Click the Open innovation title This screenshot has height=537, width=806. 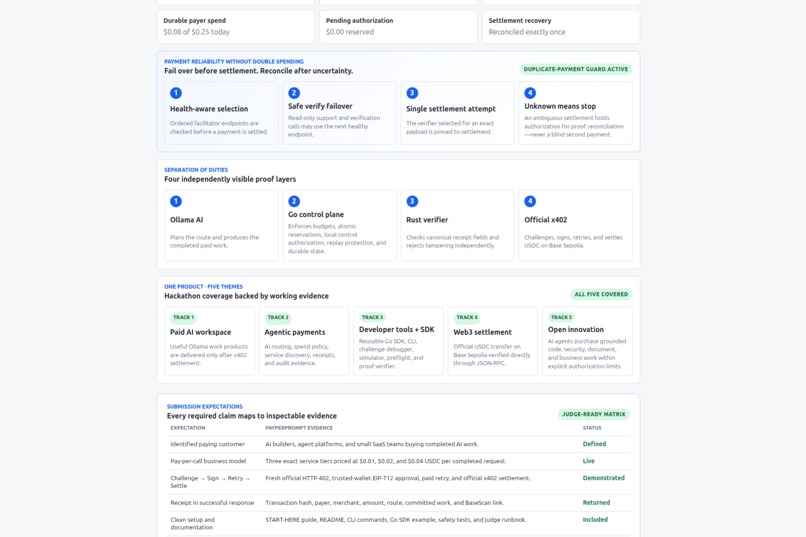click(x=576, y=329)
